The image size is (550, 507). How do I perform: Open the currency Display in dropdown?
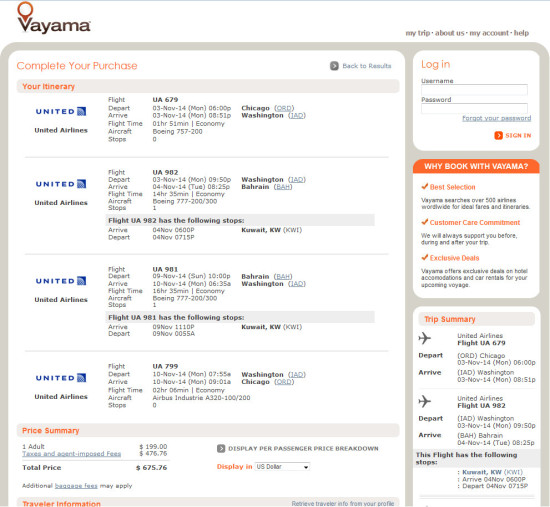point(282,467)
